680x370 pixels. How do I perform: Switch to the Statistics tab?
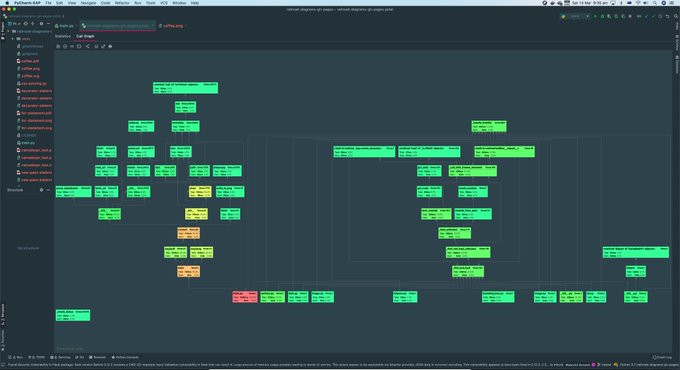(x=62, y=36)
